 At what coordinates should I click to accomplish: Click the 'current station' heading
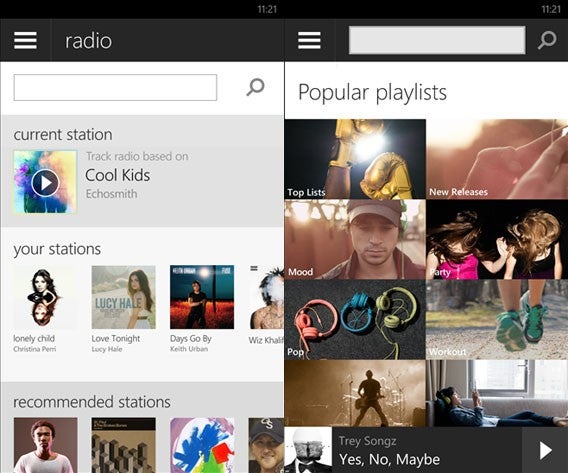coord(63,135)
